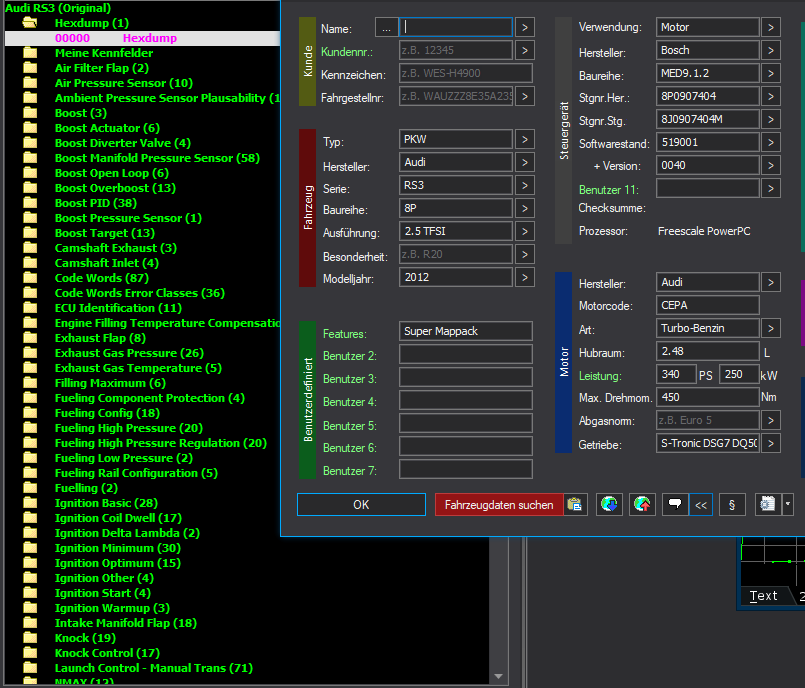Click the Features field with Super Mappack
Image resolution: width=805 pixels, height=688 pixels.
tap(466, 331)
